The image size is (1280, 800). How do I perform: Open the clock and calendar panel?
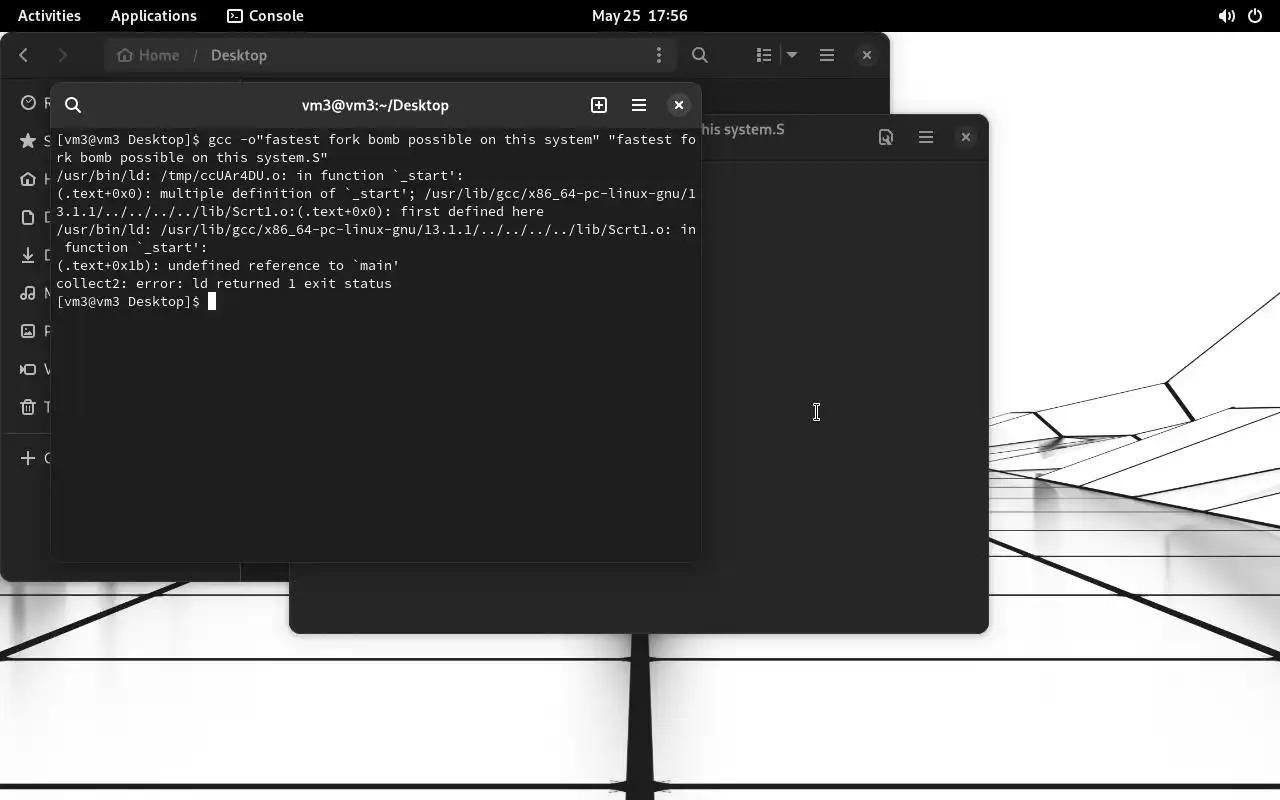(639, 15)
